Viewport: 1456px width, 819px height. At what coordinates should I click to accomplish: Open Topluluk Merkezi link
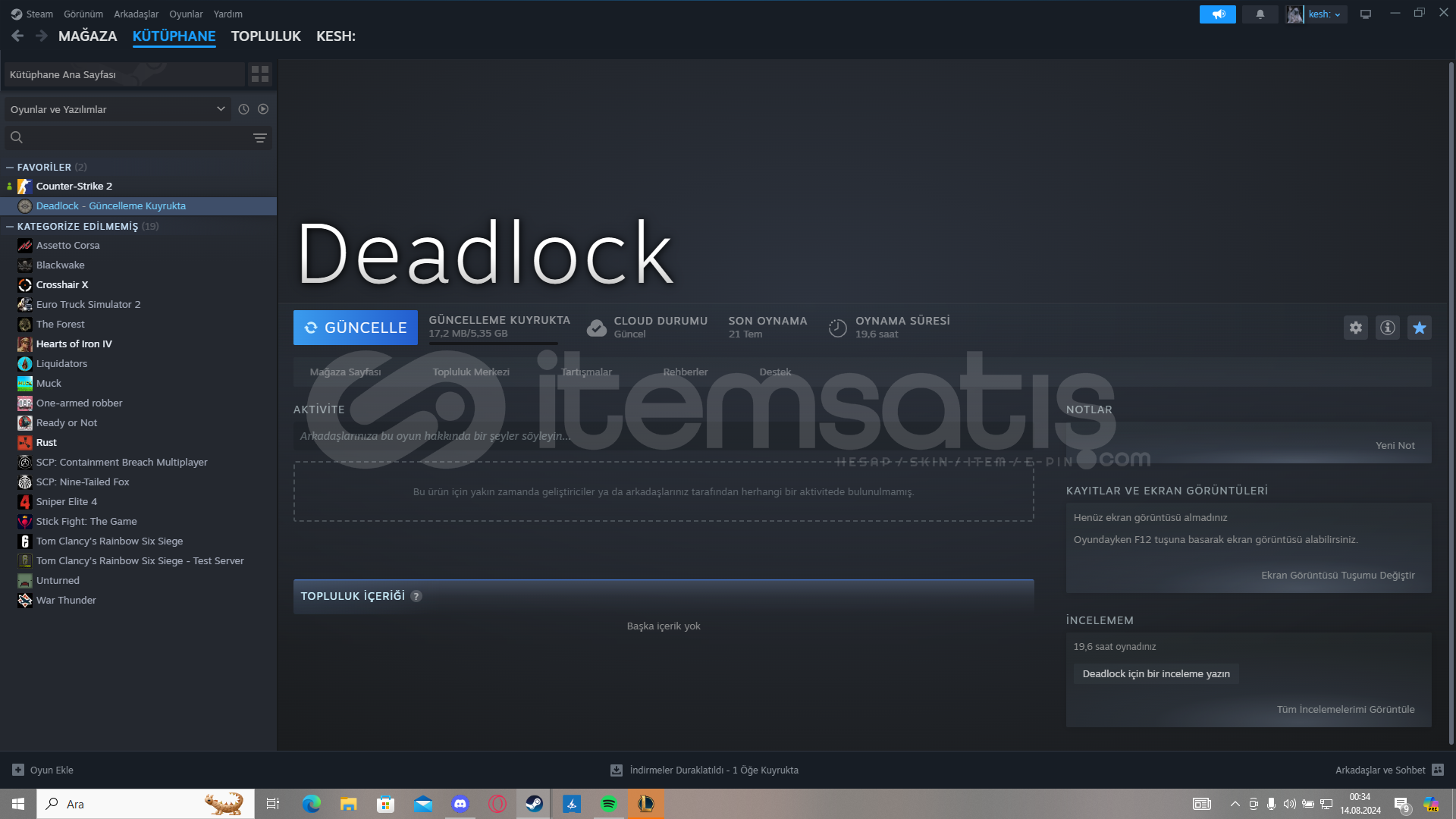pyautogui.click(x=471, y=372)
